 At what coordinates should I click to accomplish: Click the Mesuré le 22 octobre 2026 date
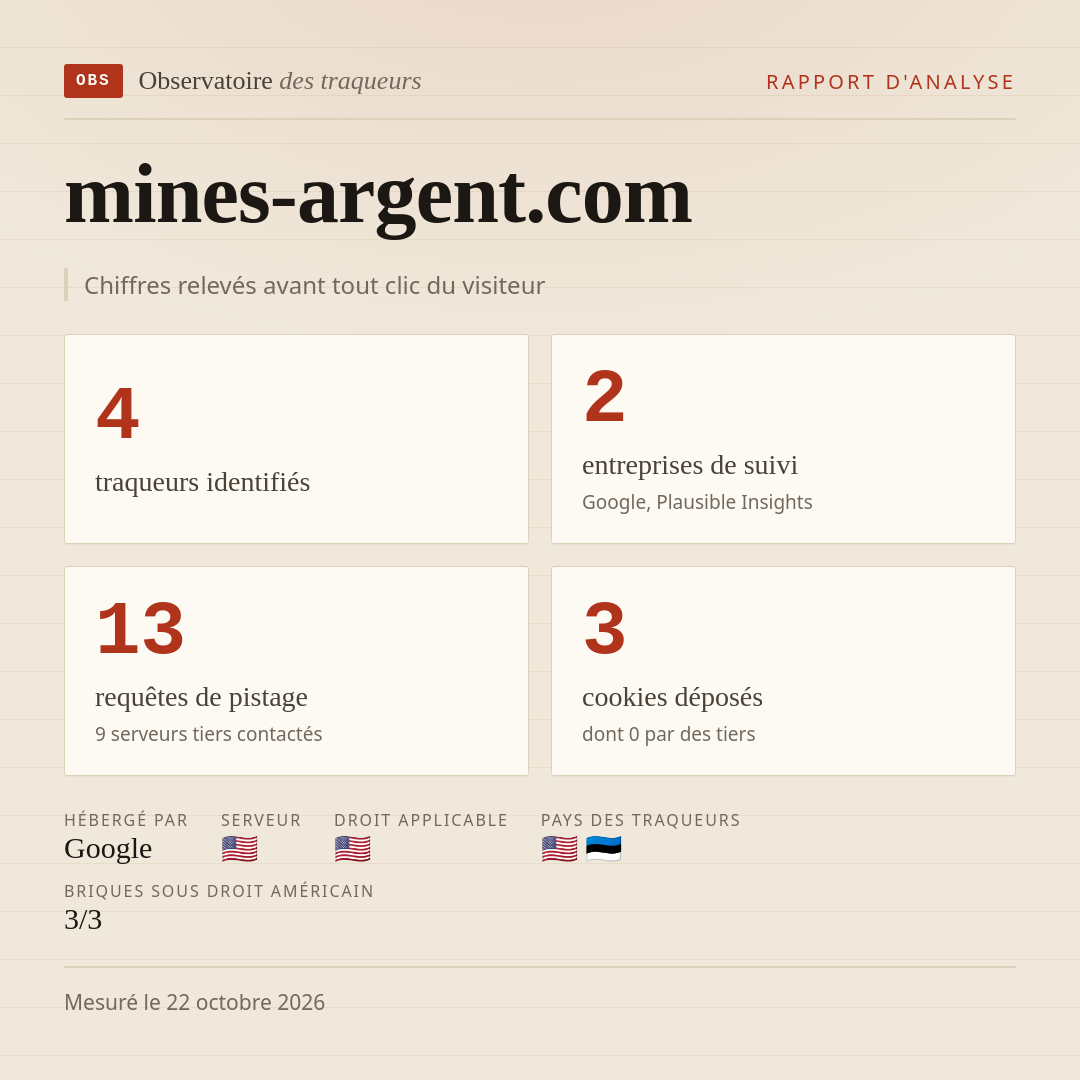click(x=194, y=1002)
